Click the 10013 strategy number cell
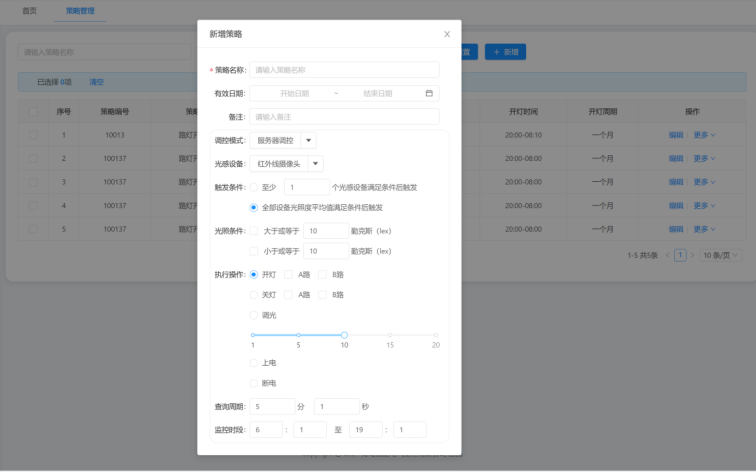 [115, 135]
